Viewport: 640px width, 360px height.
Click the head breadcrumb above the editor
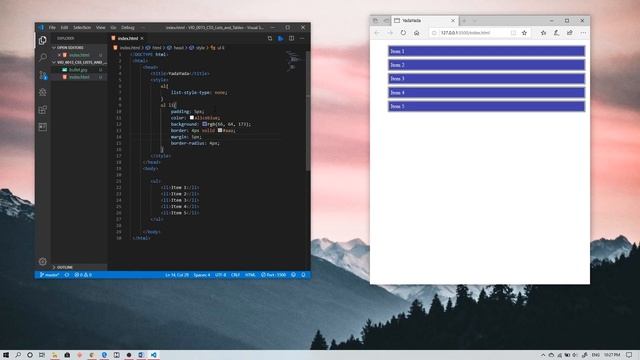tap(179, 48)
